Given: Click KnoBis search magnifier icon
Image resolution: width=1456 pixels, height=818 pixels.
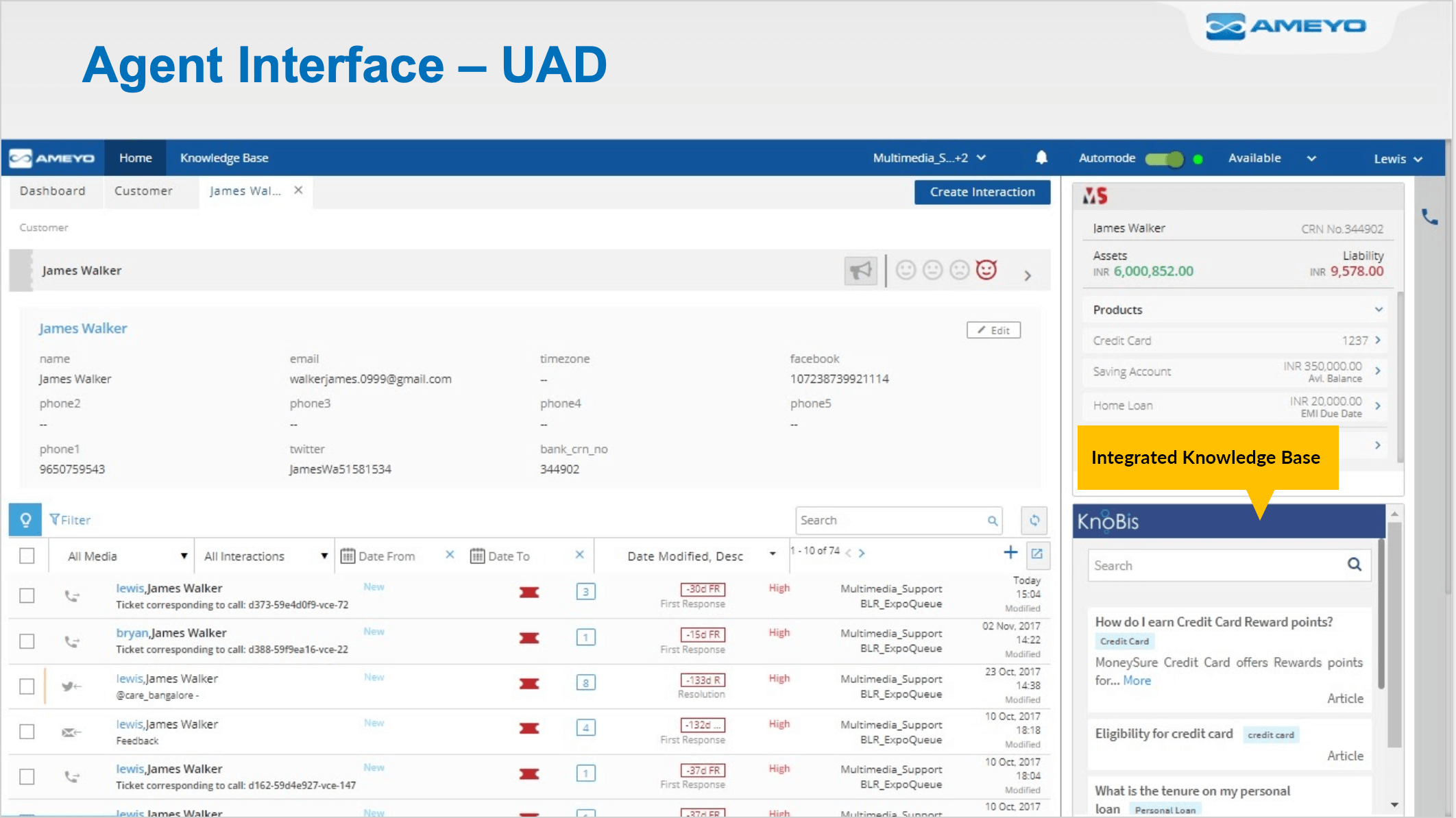Looking at the screenshot, I should pos(1354,565).
